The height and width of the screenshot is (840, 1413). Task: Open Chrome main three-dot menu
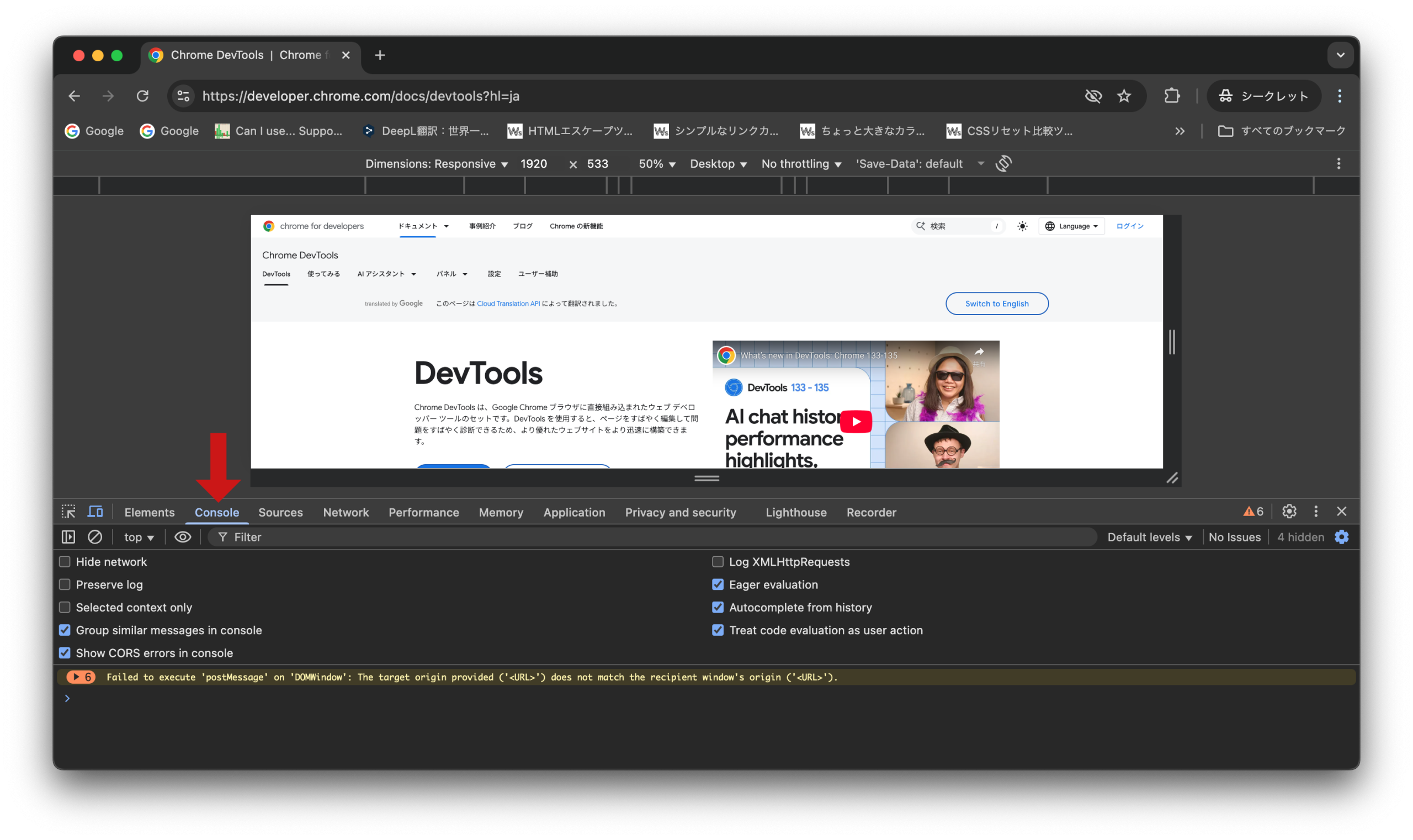(1339, 95)
